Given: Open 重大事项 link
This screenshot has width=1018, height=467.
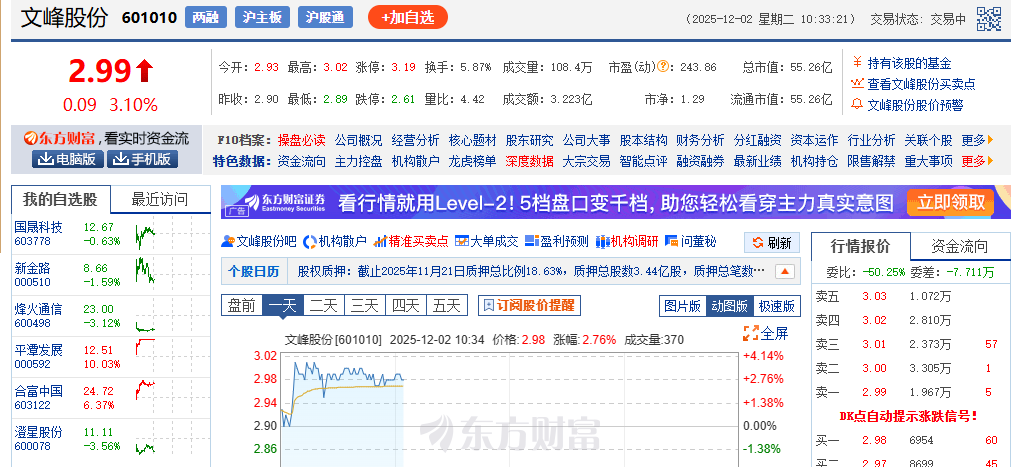Looking at the screenshot, I should [928, 161].
